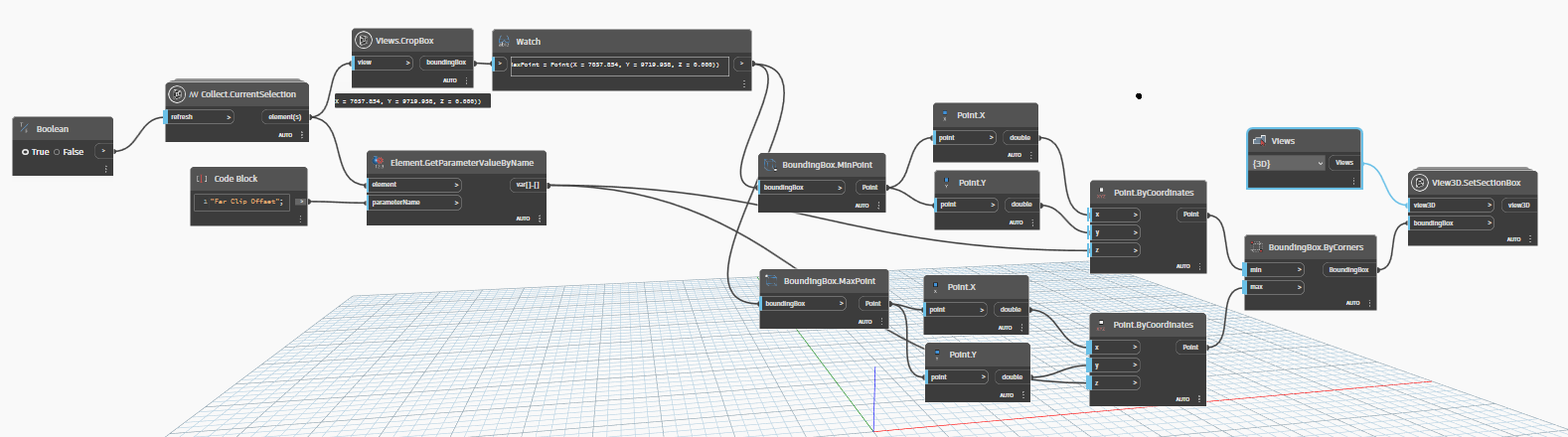Click the CropBox boundingBox output port

click(x=446, y=63)
